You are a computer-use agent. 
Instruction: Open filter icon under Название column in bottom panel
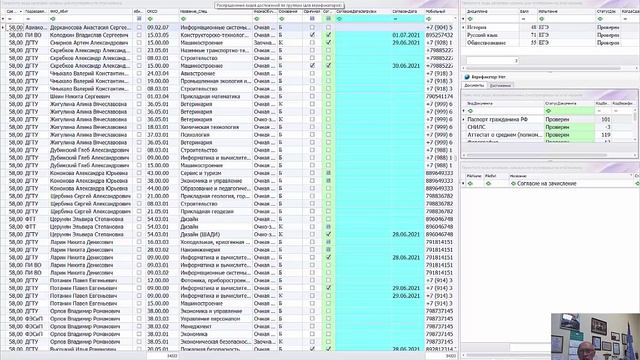pyautogui.click(x=513, y=184)
